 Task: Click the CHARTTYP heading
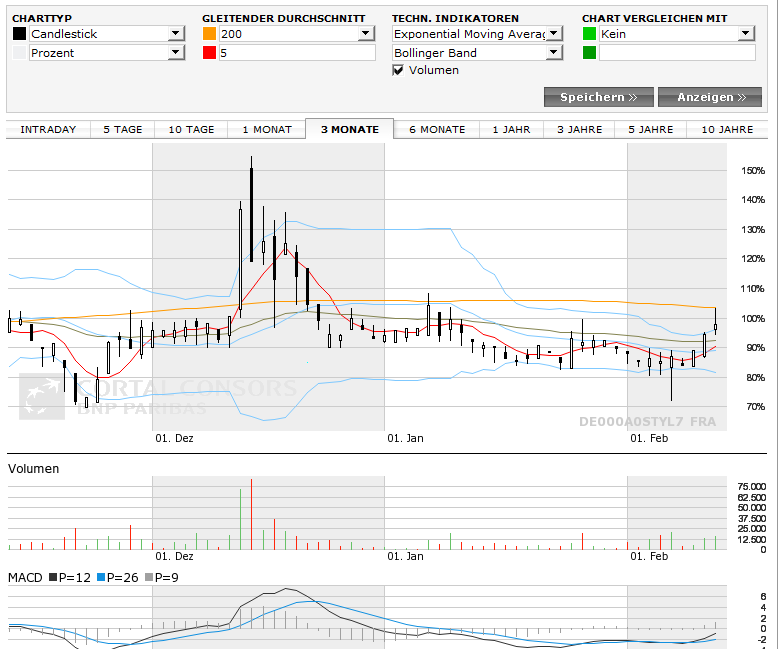(42, 18)
